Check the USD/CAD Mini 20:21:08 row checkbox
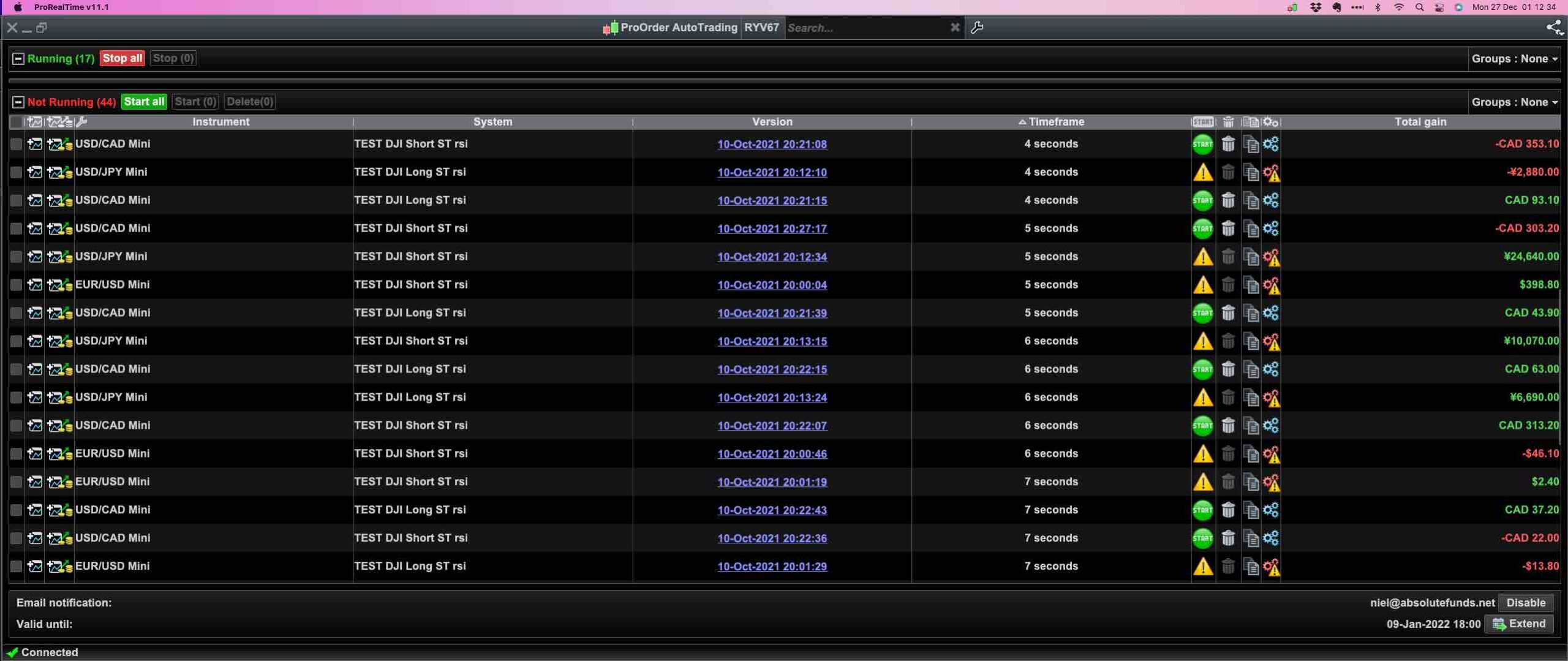 [17, 144]
